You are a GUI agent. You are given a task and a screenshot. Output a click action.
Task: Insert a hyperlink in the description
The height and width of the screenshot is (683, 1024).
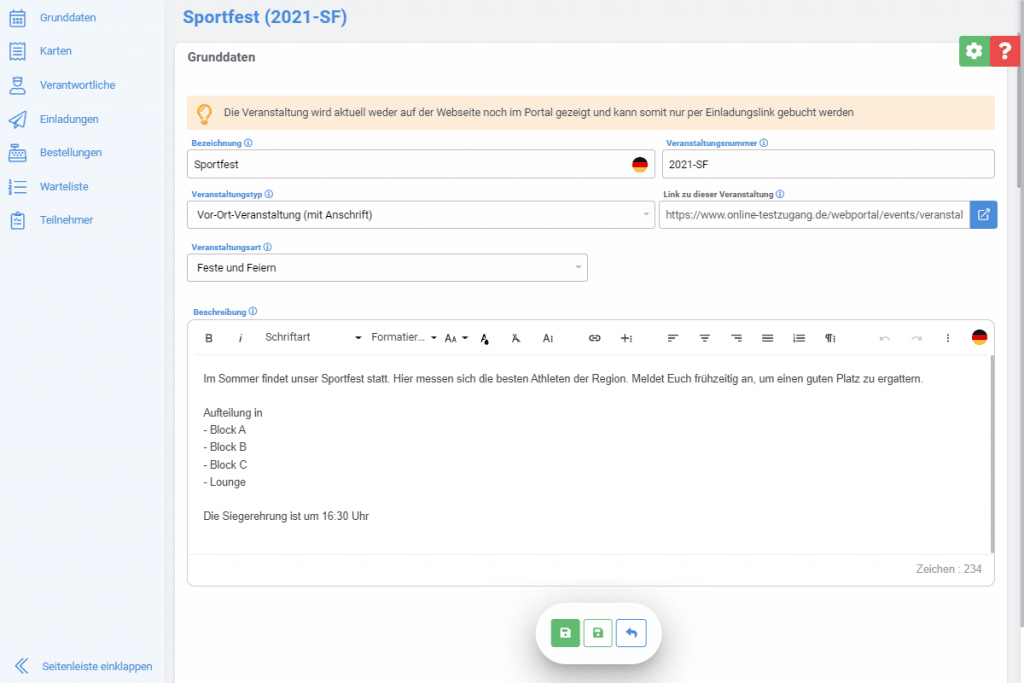click(594, 338)
